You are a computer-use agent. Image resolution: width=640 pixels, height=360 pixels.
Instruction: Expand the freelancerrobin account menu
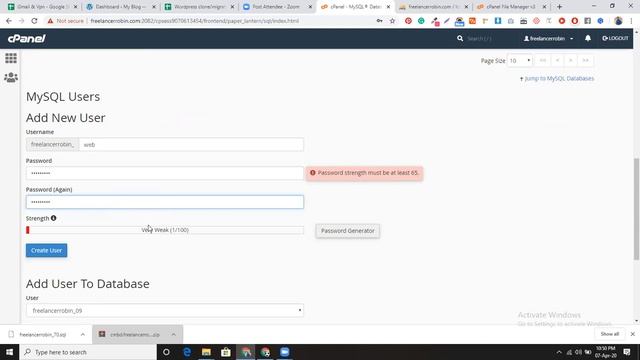(549, 38)
